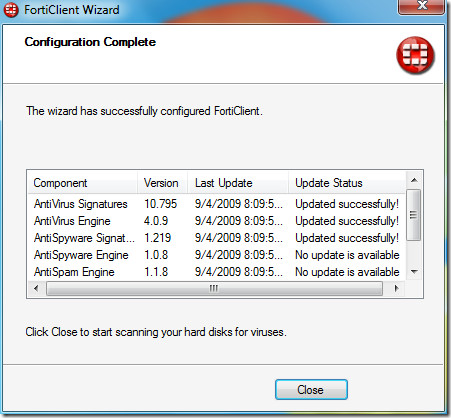The image size is (451, 418).
Task: Select the AntiVirus Signatures row
Action: pos(217,204)
